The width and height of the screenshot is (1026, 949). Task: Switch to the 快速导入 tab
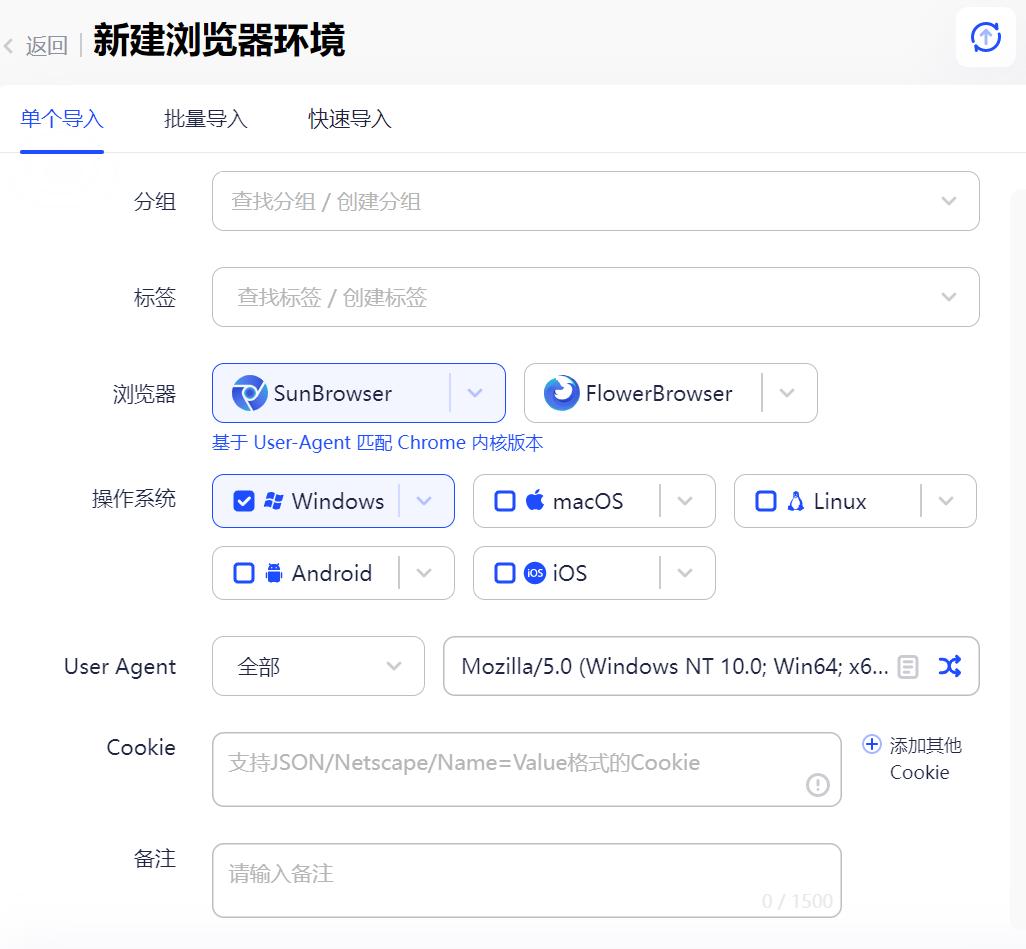349,119
